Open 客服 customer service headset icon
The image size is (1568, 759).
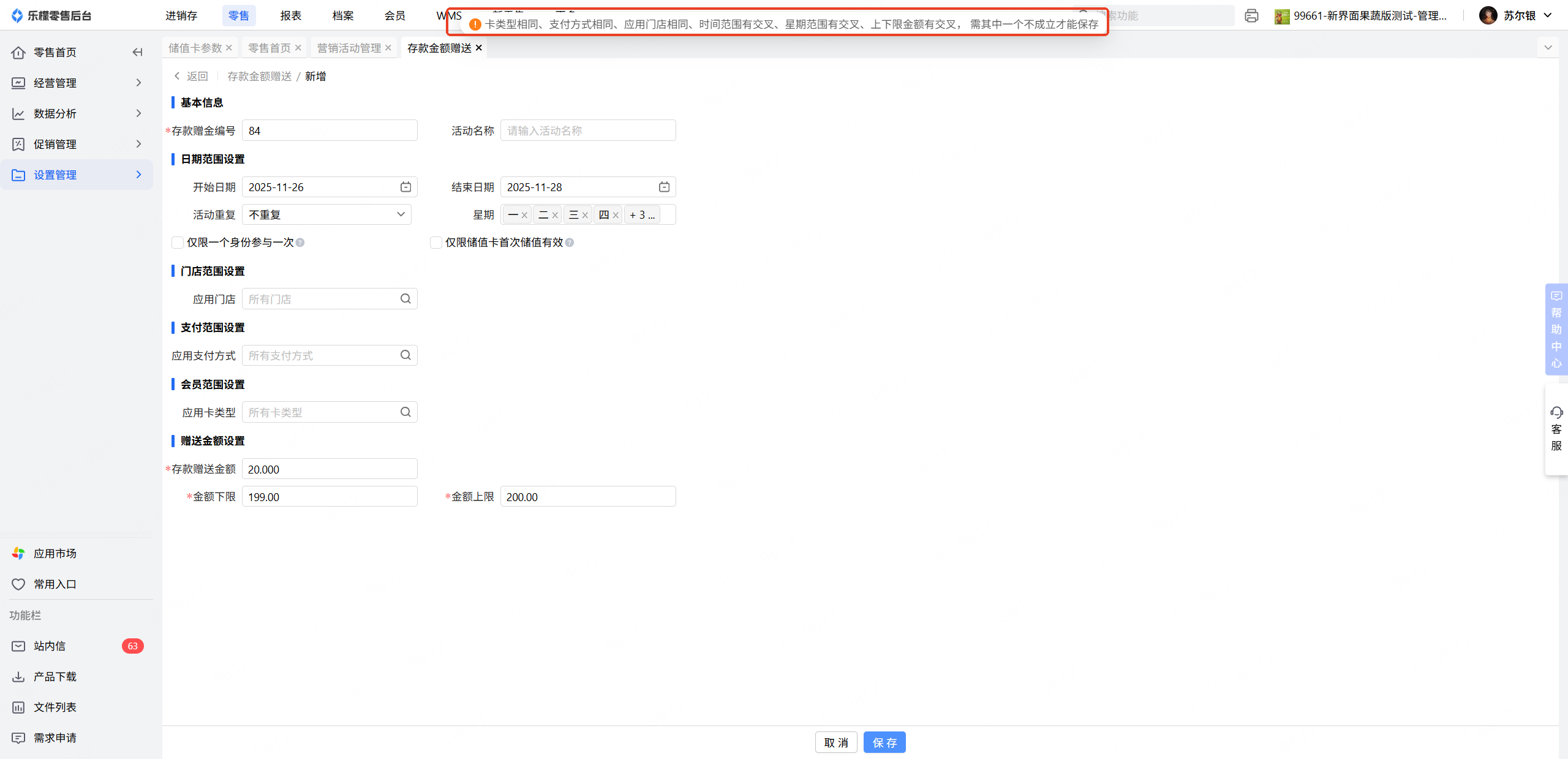(x=1556, y=412)
